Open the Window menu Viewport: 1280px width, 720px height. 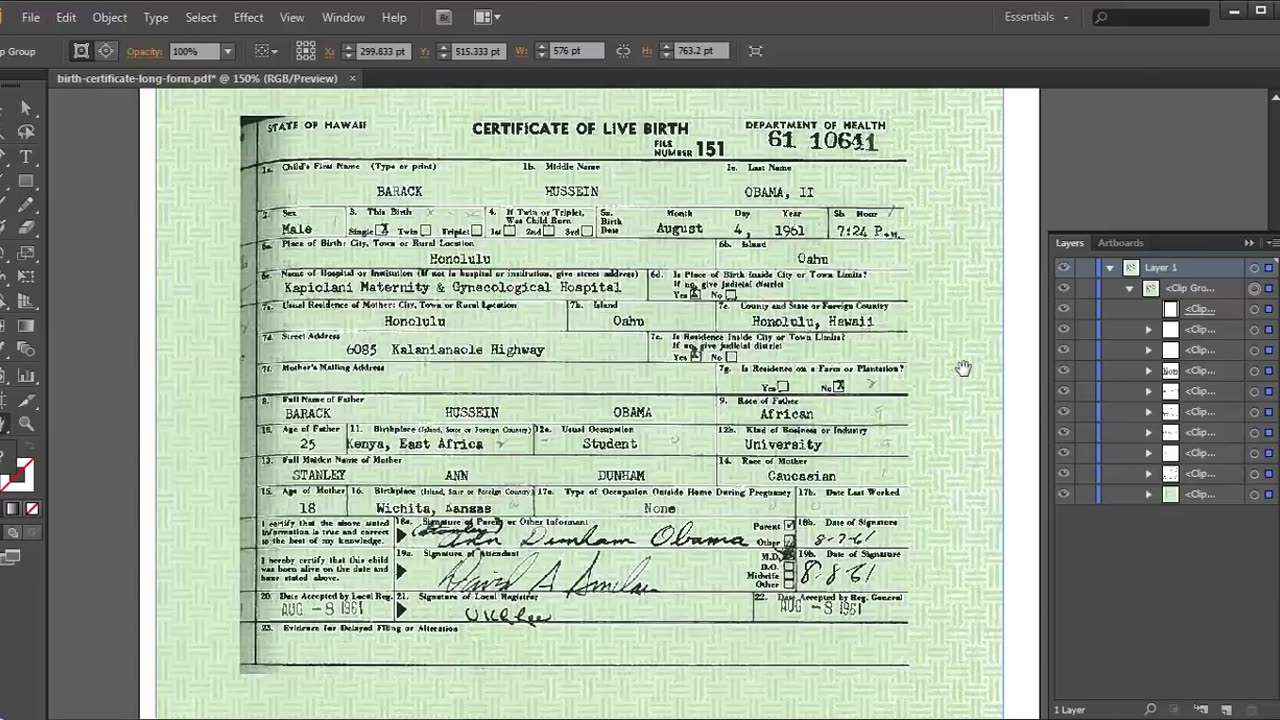(x=343, y=17)
